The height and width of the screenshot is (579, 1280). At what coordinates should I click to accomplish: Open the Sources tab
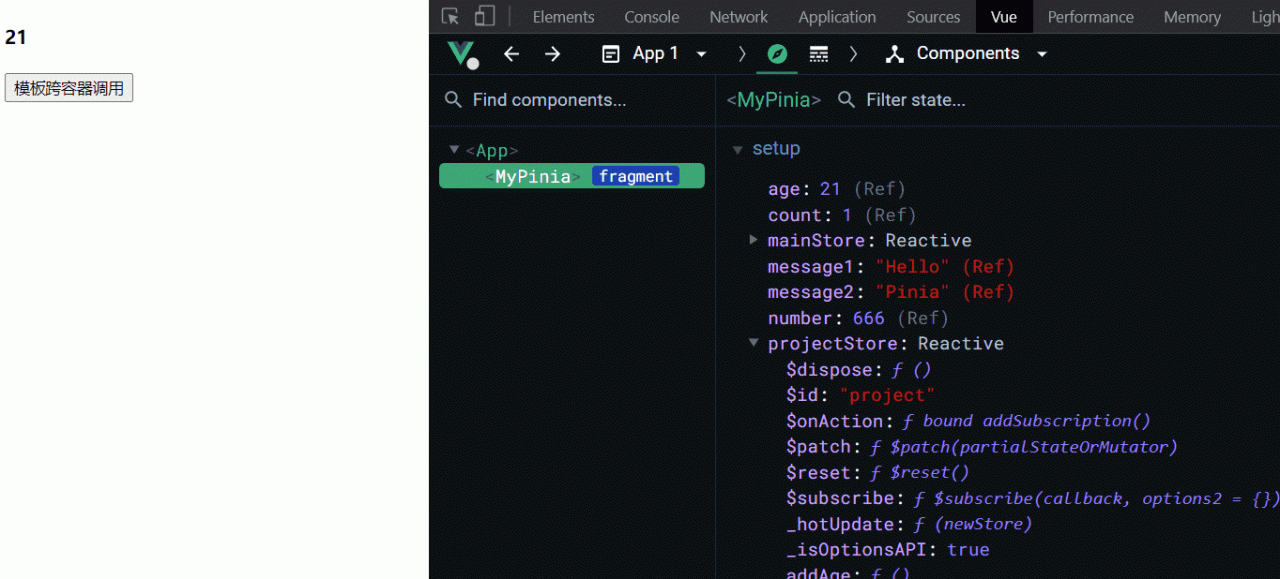point(933,17)
